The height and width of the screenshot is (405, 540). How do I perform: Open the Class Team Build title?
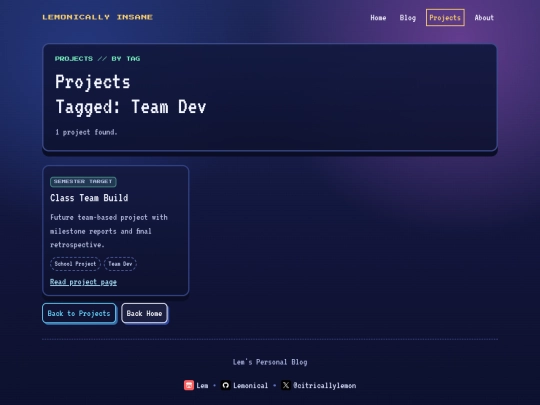click(x=89, y=198)
